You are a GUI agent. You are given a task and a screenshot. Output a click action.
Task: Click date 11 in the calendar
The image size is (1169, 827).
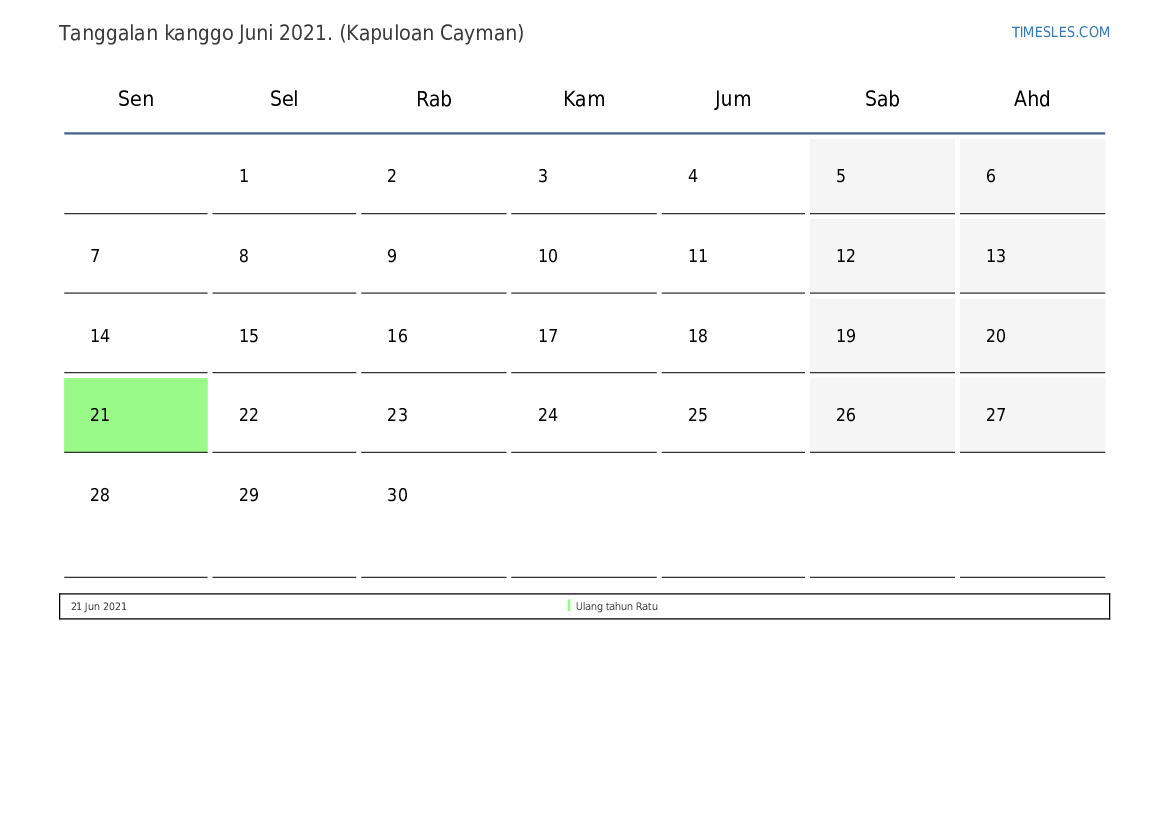[733, 256]
